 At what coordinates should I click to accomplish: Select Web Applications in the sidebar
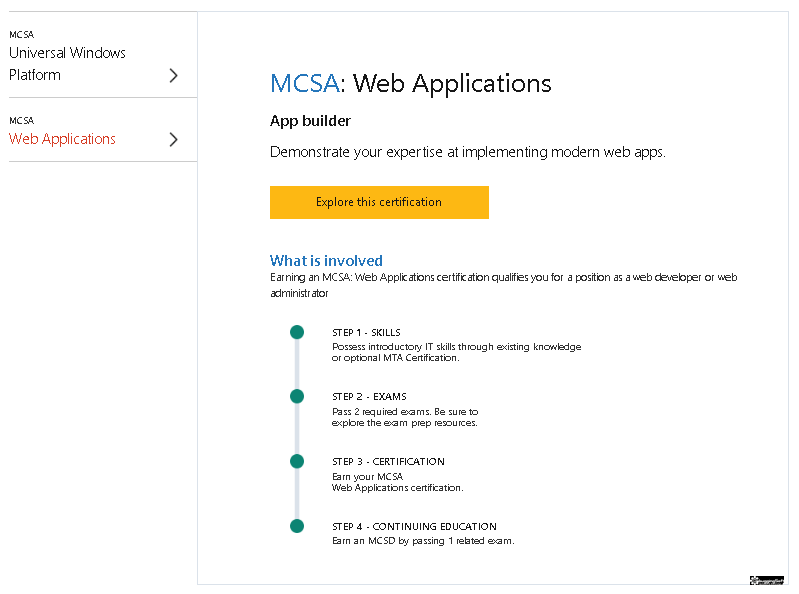pos(62,139)
